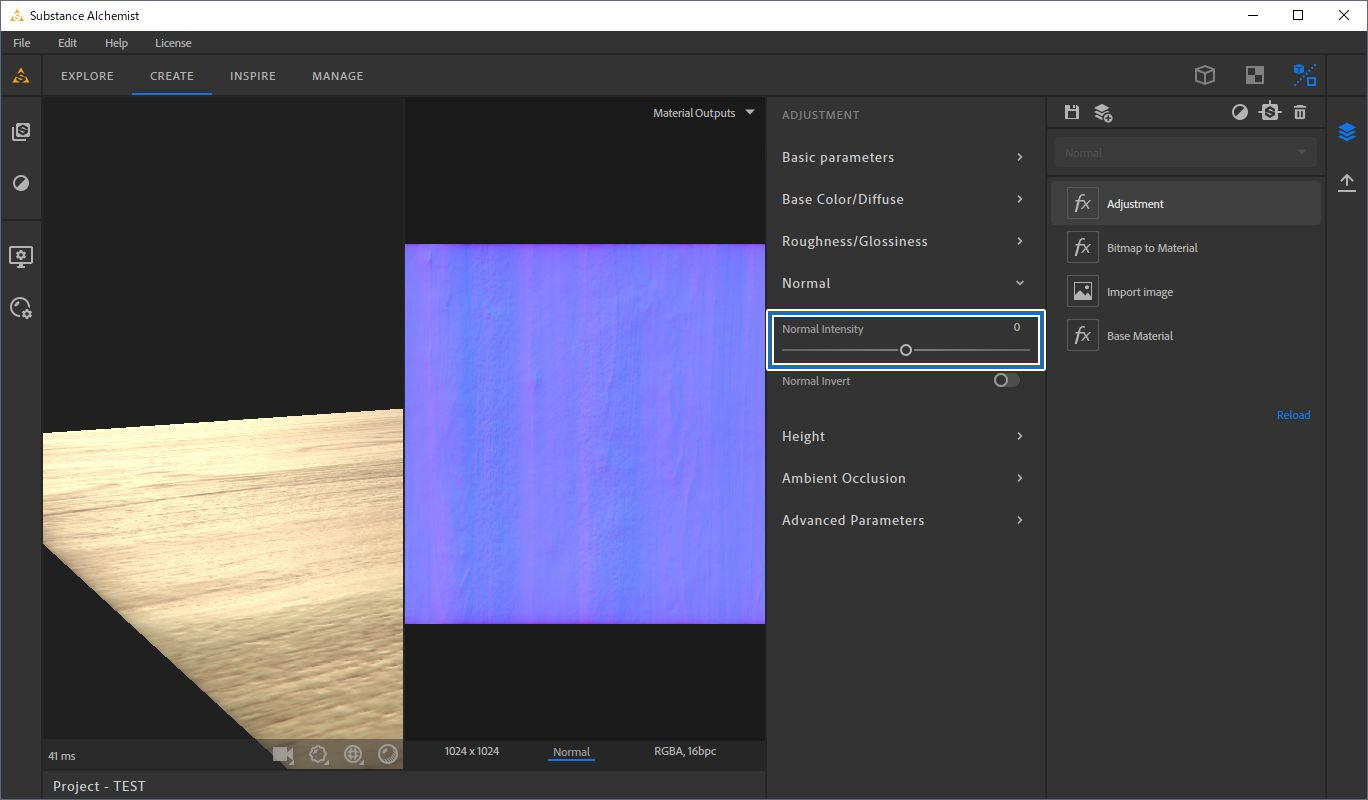
Task: Switch to the INSPIRE tab
Action: pos(253,76)
